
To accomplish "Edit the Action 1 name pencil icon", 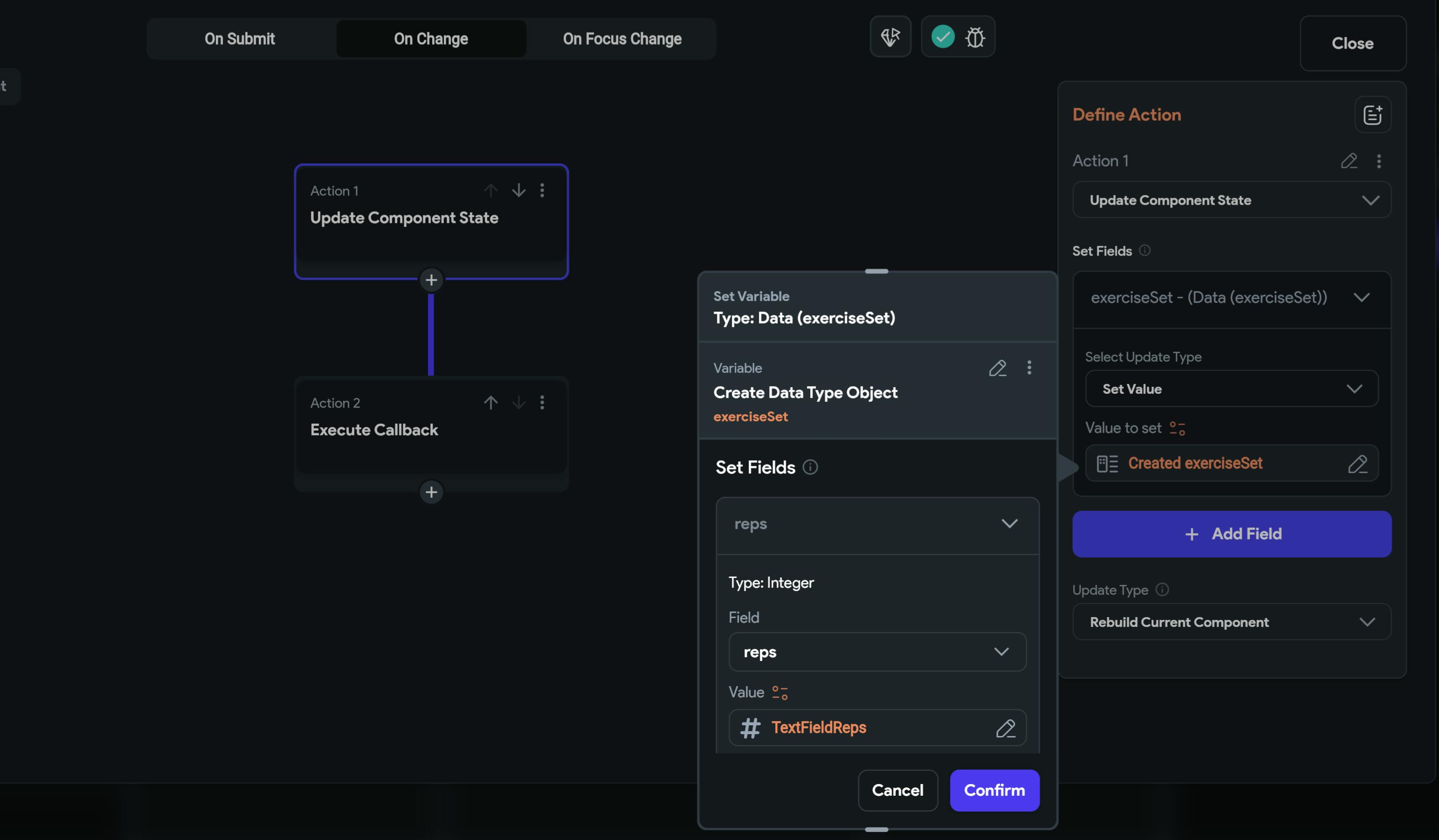I will (1349, 161).
